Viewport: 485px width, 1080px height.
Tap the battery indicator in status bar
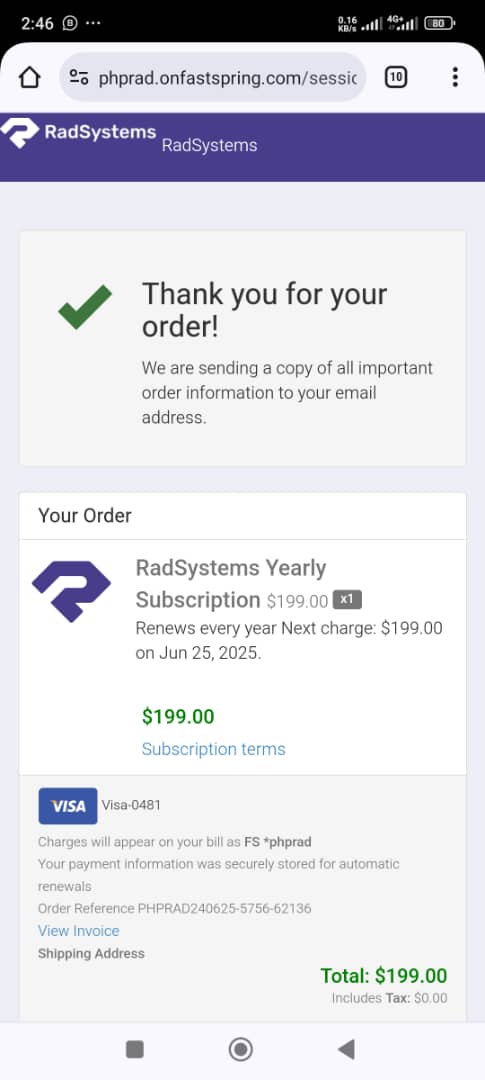coord(439,23)
